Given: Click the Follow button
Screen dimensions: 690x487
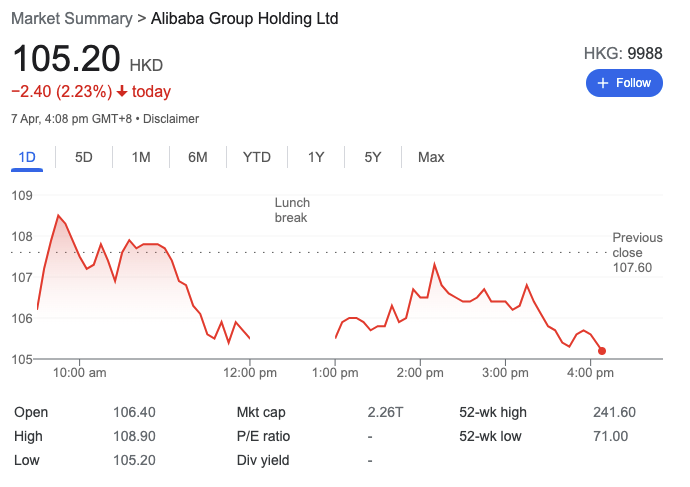Looking at the screenshot, I should point(624,83).
